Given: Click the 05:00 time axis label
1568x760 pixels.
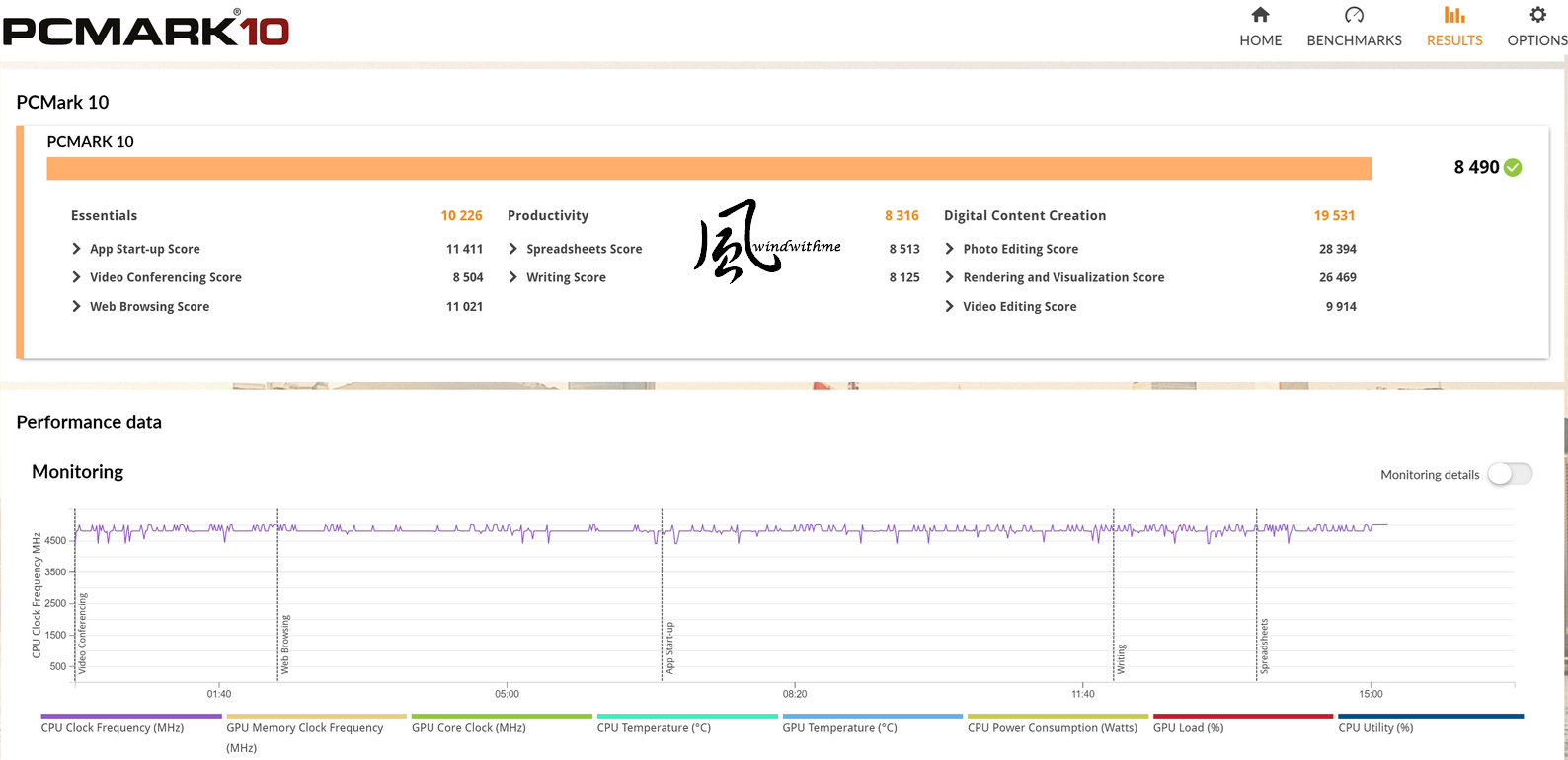Looking at the screenshot, I should coord(507,694).
